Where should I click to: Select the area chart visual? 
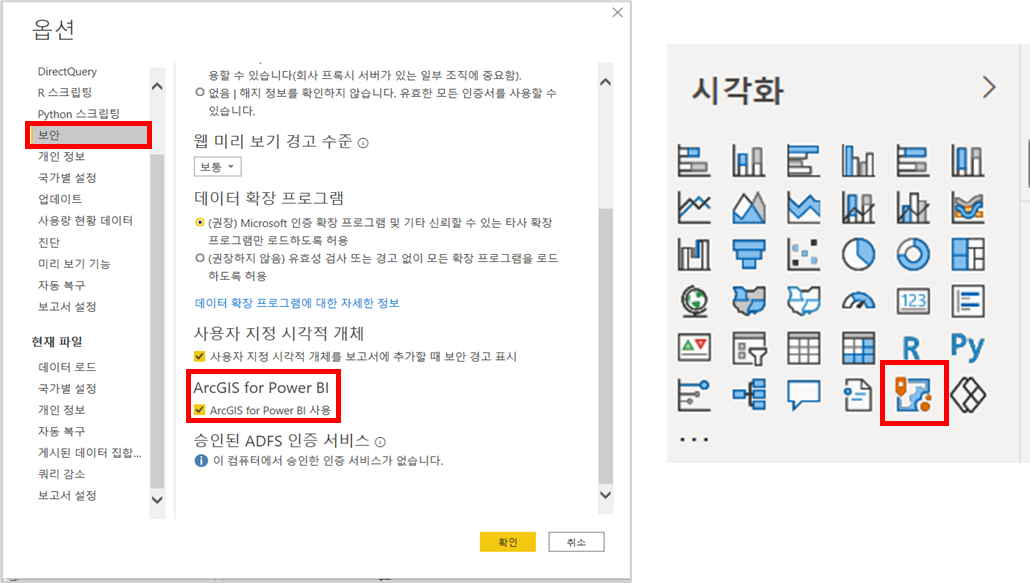pos(749,207)
